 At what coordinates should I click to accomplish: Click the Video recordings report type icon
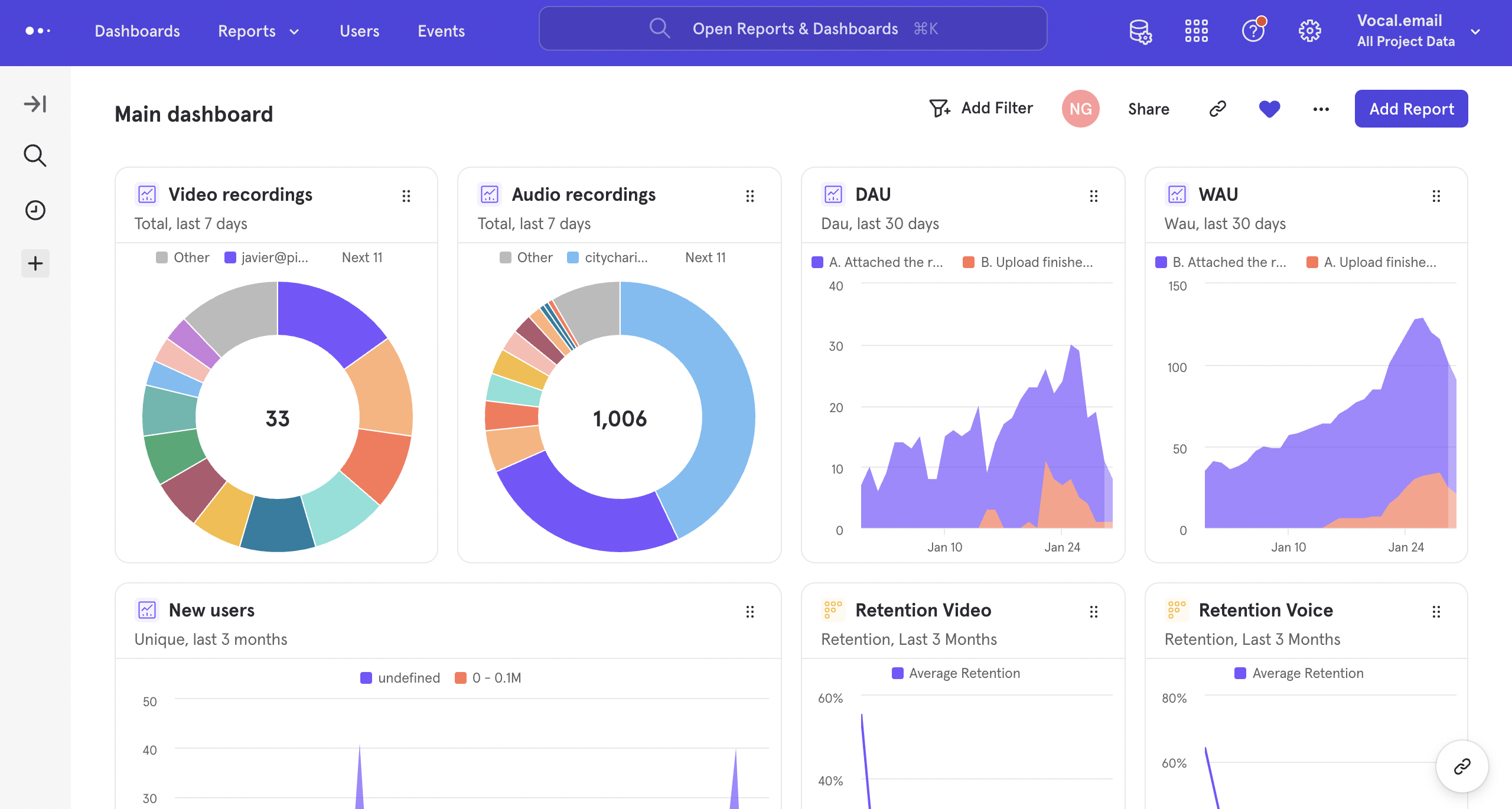[146, 194]
